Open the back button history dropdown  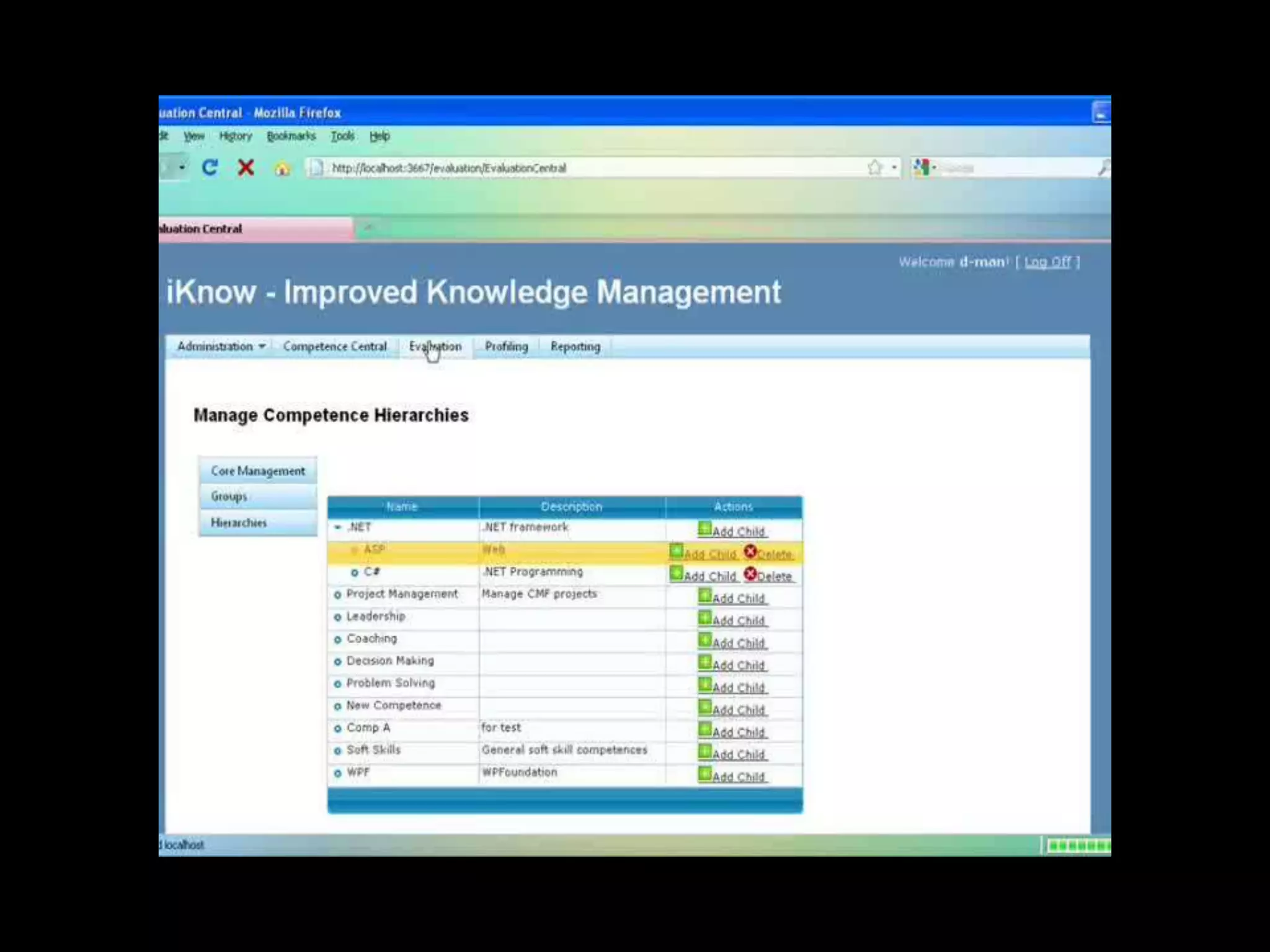coord(182,167)
